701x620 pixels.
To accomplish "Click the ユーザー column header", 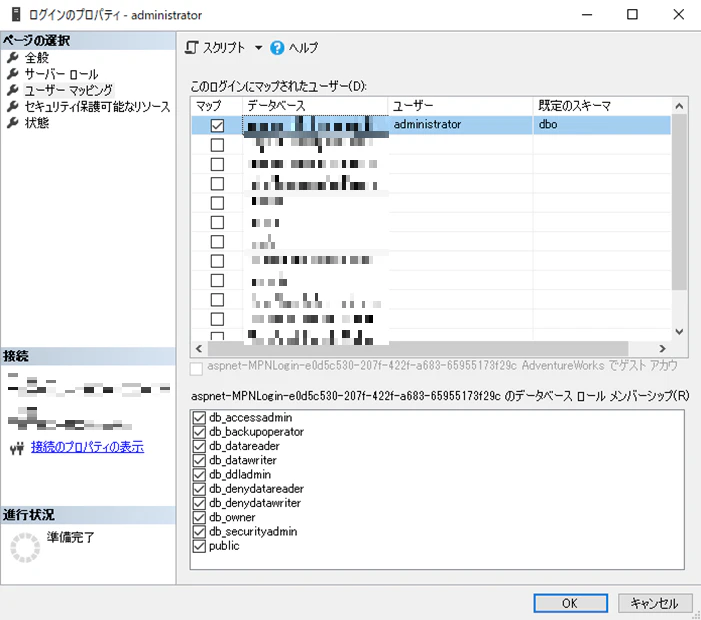I will pyautogui.click(x=460, y=106).
